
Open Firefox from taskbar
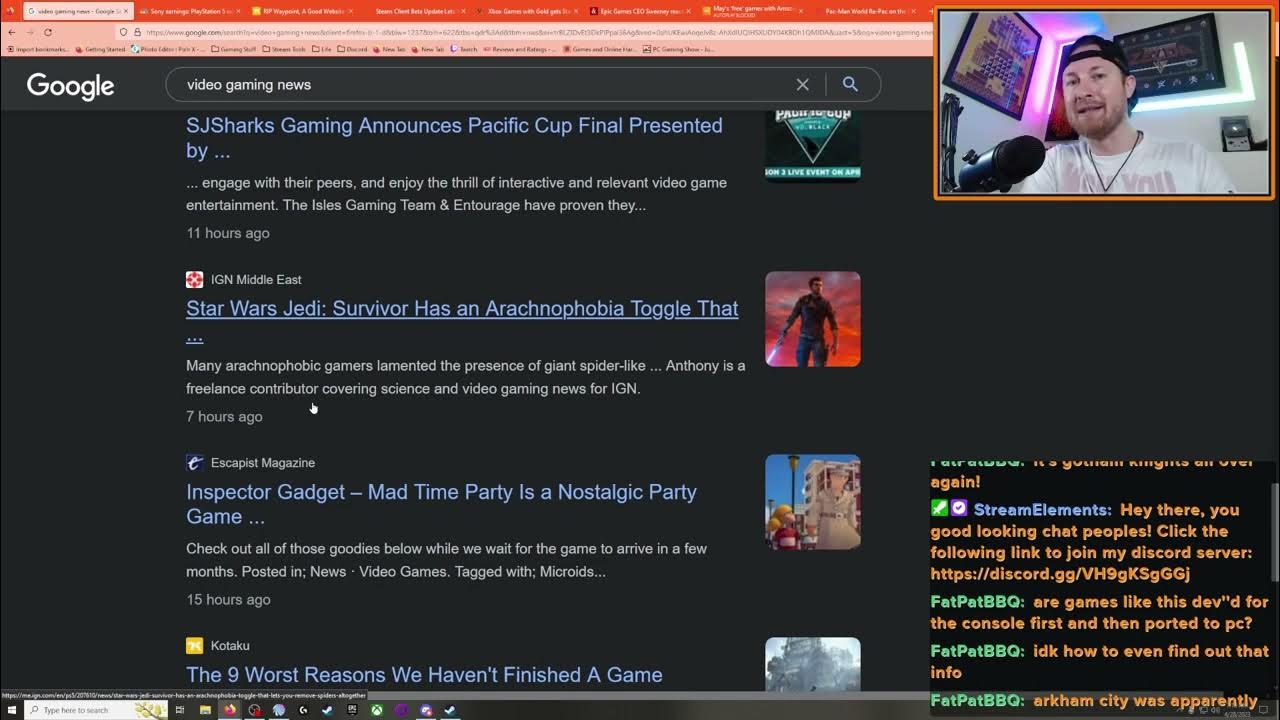pos(229,710)
